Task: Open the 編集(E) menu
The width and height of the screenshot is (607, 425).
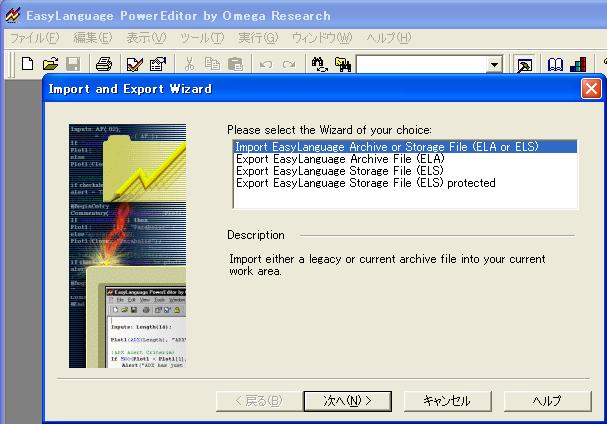Action: click(x=93, y=38)
